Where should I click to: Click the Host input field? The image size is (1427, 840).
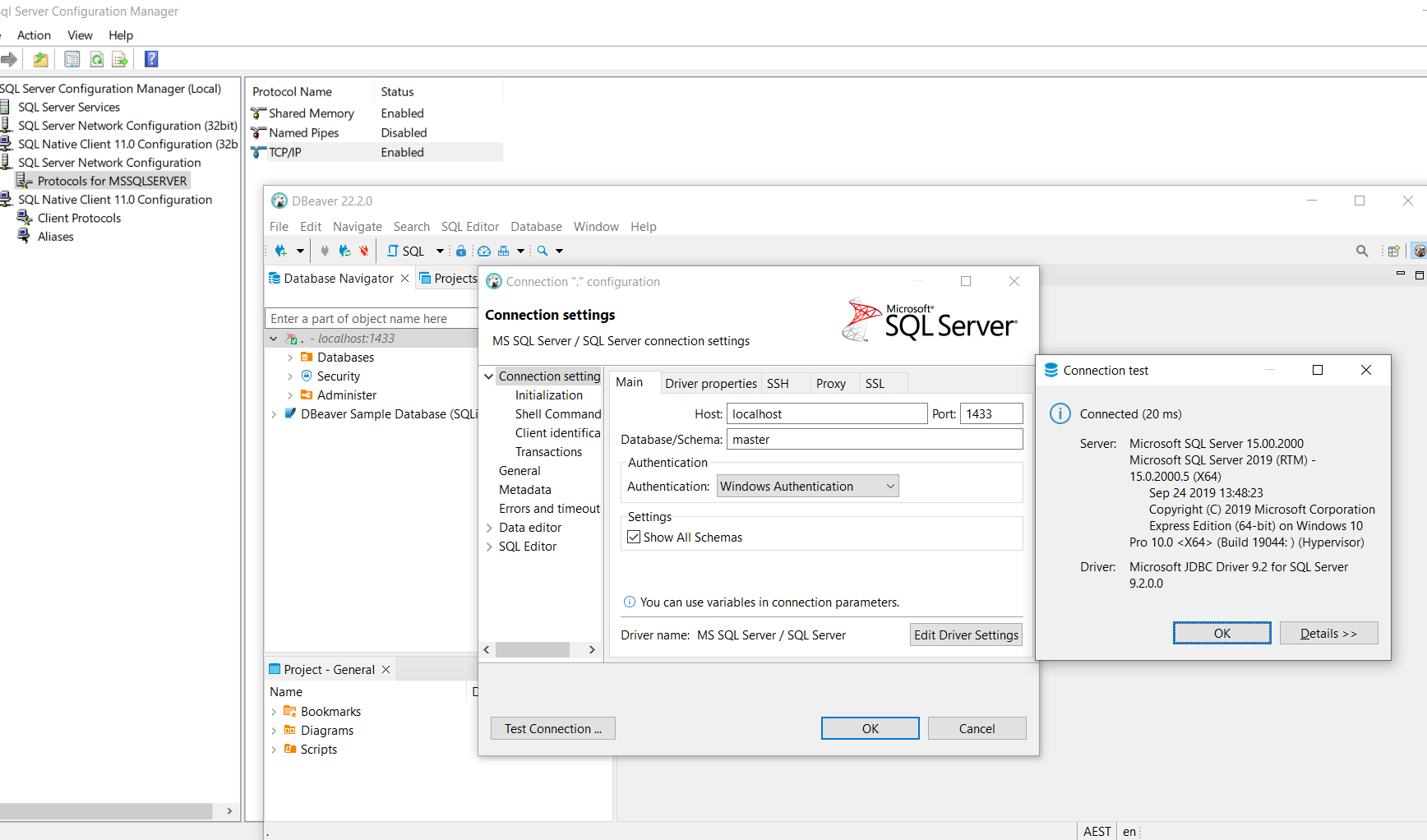coord(827,414)
